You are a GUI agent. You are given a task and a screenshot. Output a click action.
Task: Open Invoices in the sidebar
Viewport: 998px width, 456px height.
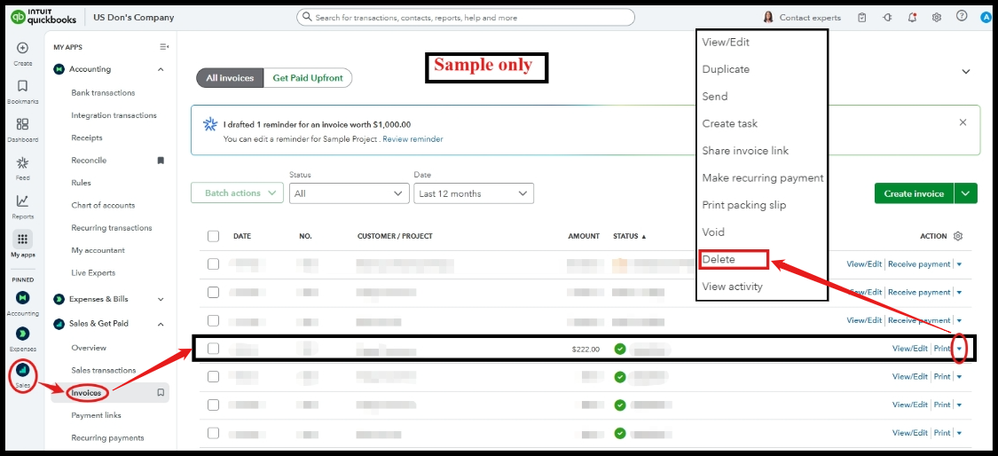[x=87, y=393]
